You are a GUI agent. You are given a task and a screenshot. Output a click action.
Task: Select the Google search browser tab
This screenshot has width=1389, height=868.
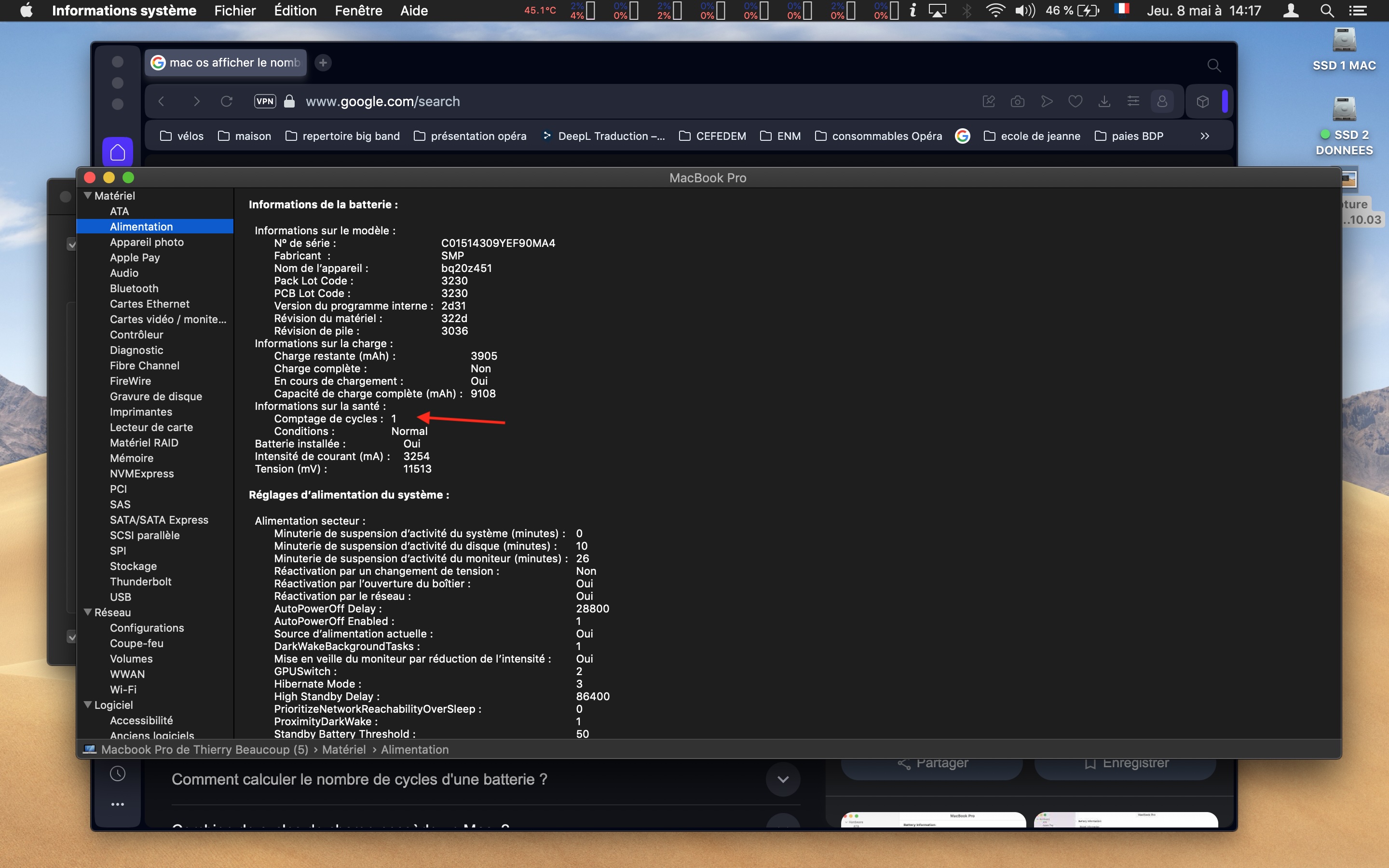tap(226, 63)
